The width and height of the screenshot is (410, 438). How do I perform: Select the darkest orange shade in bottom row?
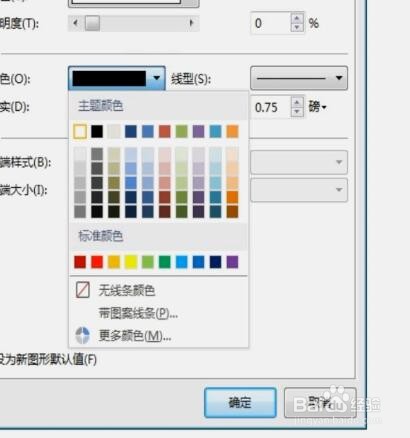232,211
